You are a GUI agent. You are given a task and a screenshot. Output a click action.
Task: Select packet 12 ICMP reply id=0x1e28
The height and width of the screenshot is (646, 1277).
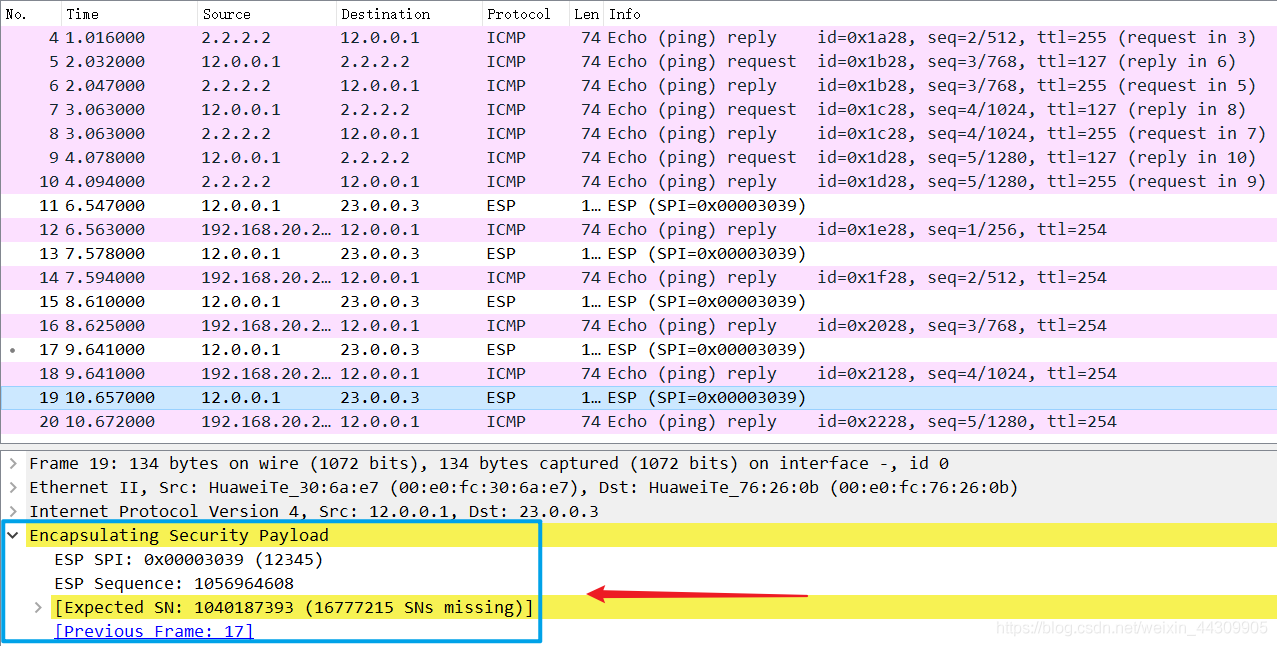tap(638, 230)
